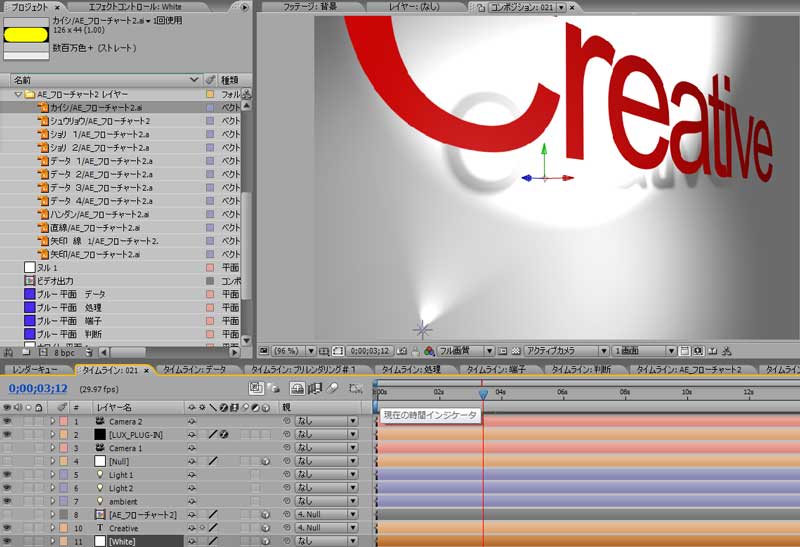Viewport: 800px width, 547px height.
Task: Enable motion blur button in timeline
Action: 333,389
